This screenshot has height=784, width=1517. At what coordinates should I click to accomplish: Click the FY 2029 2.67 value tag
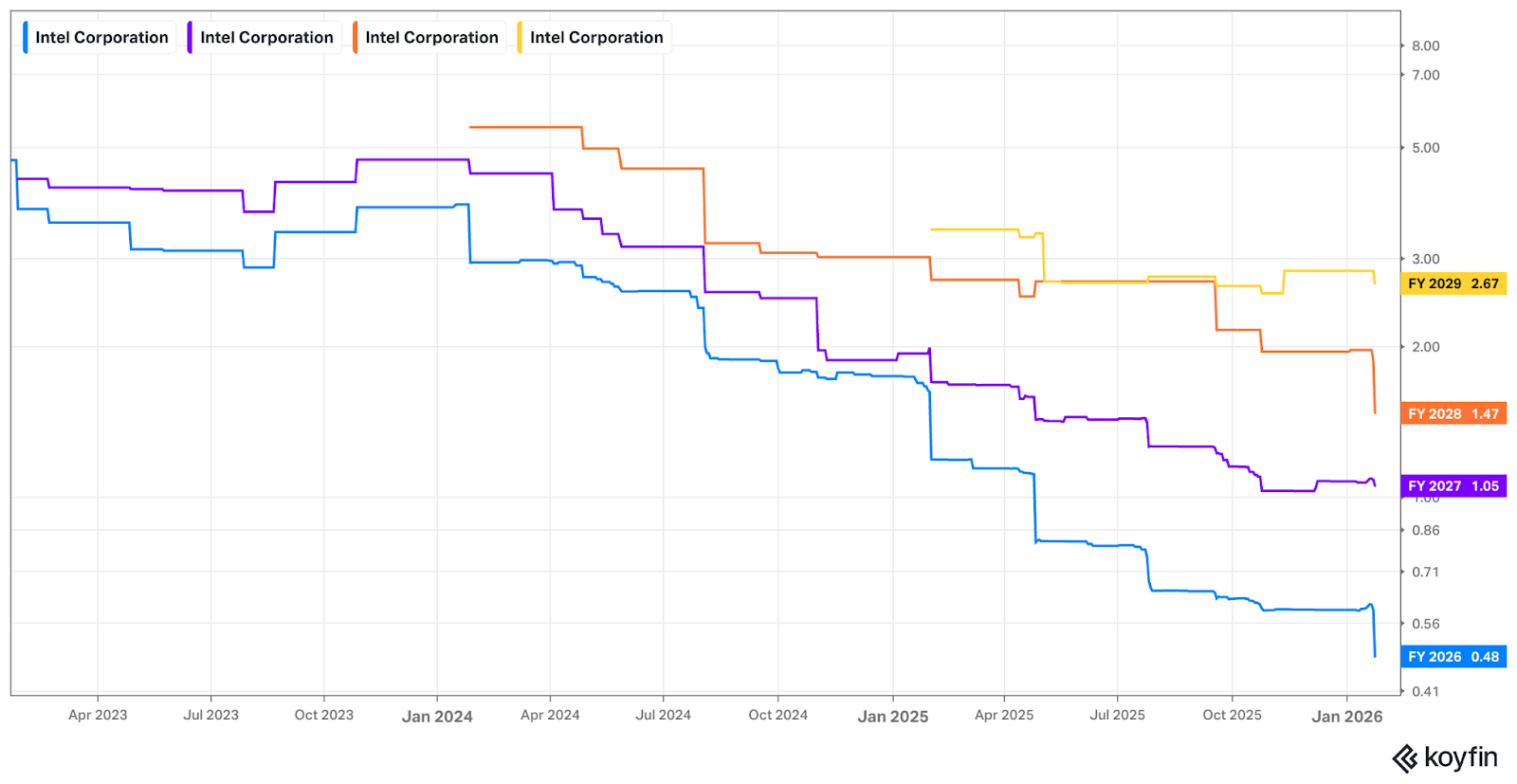pyautogui.click(x=1453, y=283)
